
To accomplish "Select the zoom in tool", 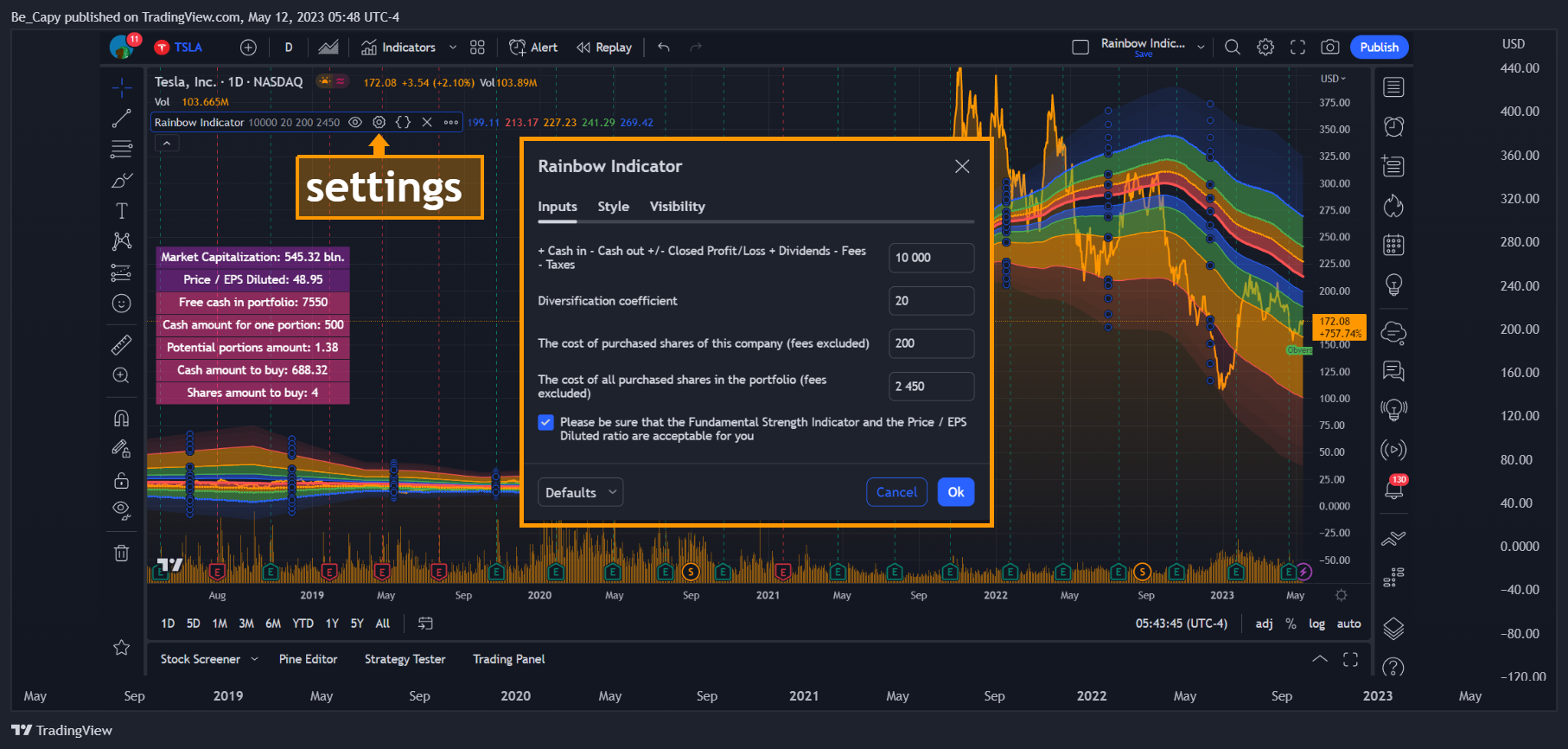I will [122, 375].
